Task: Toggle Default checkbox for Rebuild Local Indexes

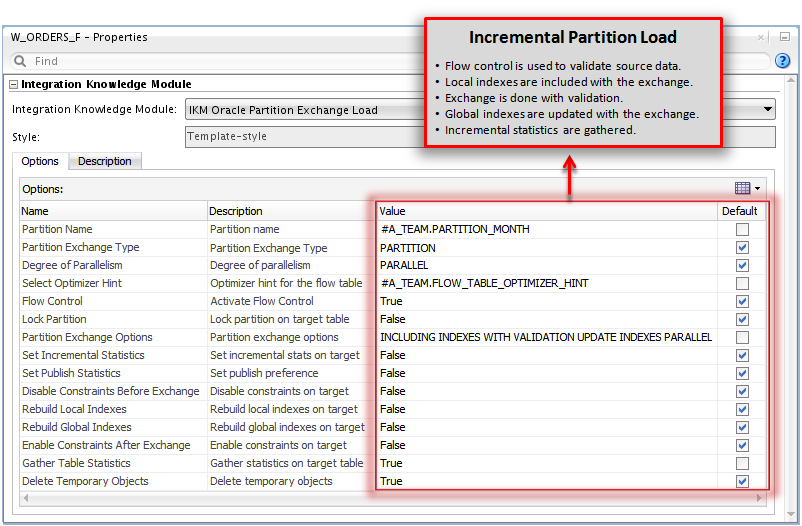Action: coord(742,409)
